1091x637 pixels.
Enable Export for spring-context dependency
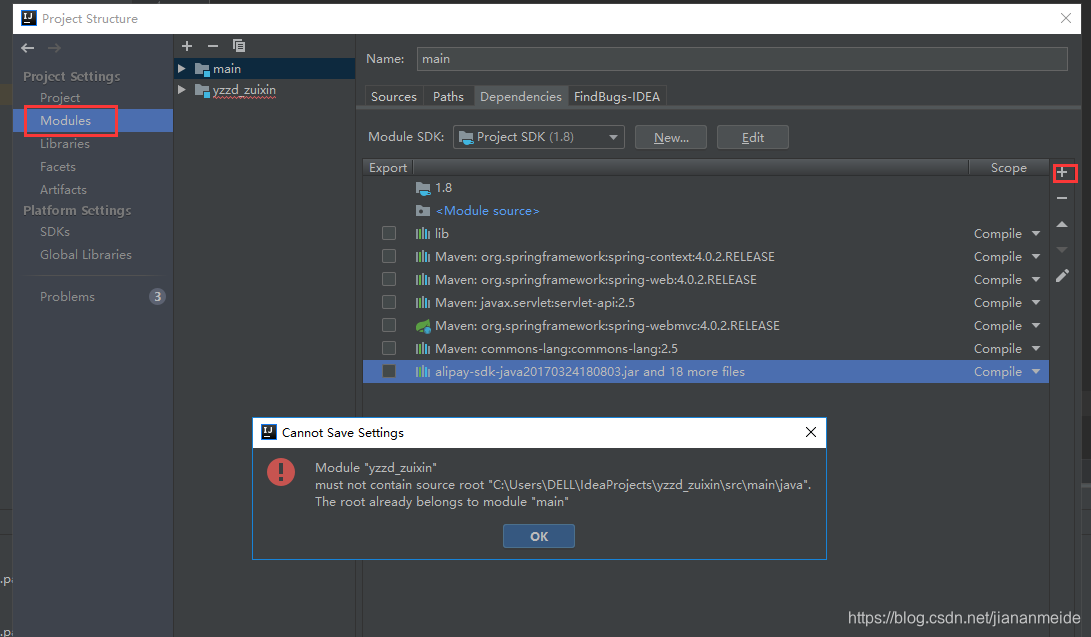pyautogui.click(x=388, y=255)
